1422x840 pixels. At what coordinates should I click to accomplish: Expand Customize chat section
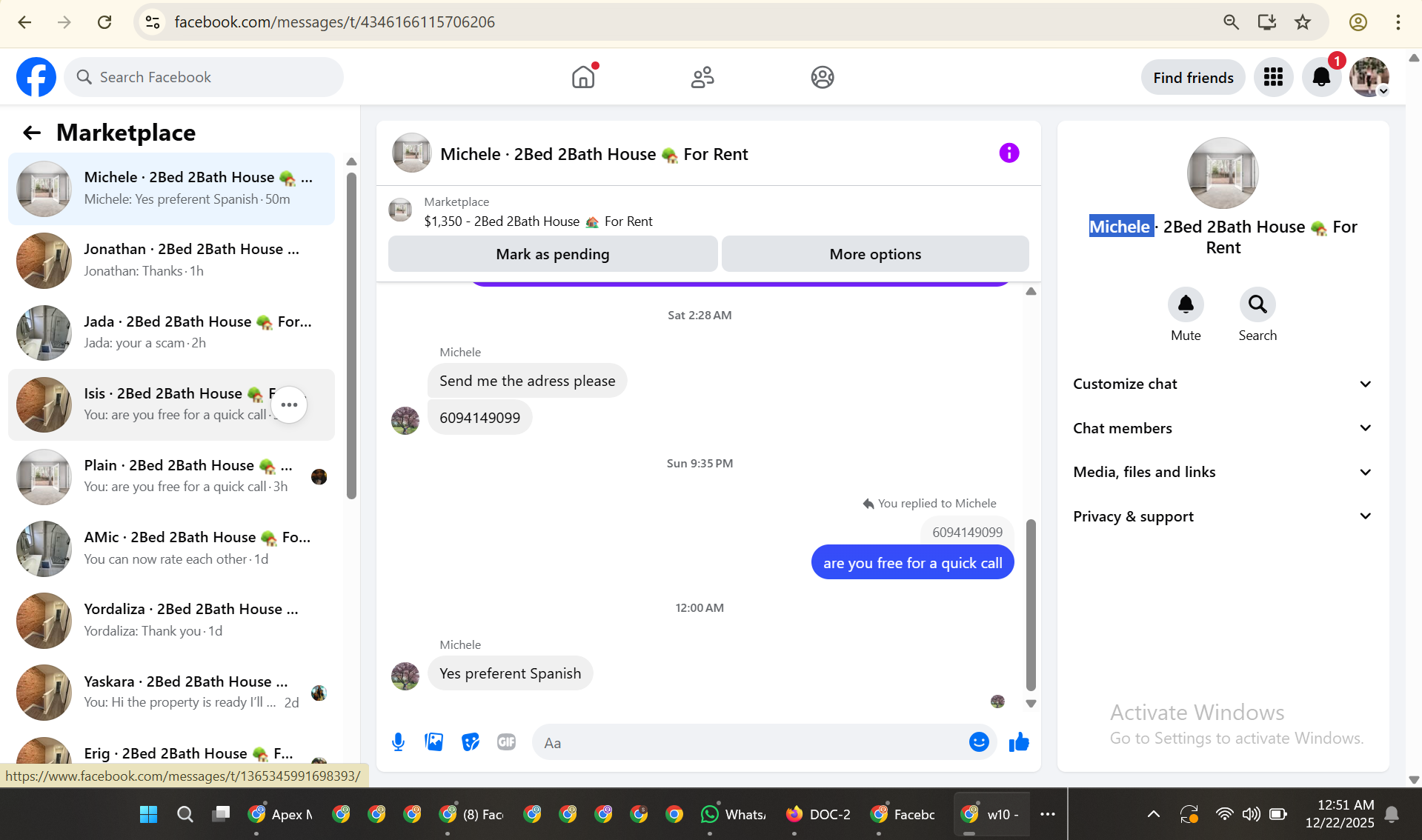1223,384
